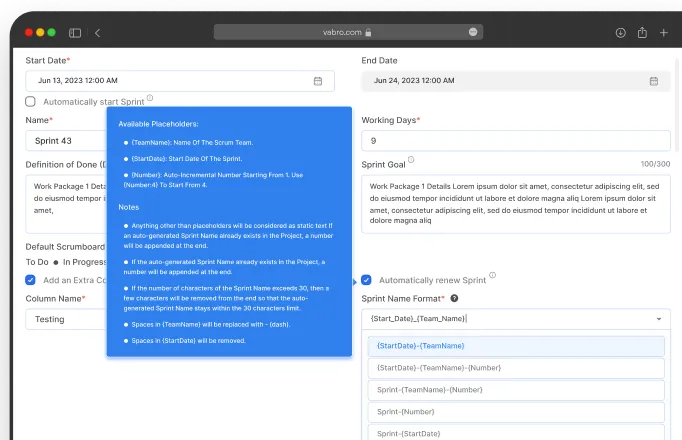Click info icon beside Automatically start Sprint

coord(150,99)
